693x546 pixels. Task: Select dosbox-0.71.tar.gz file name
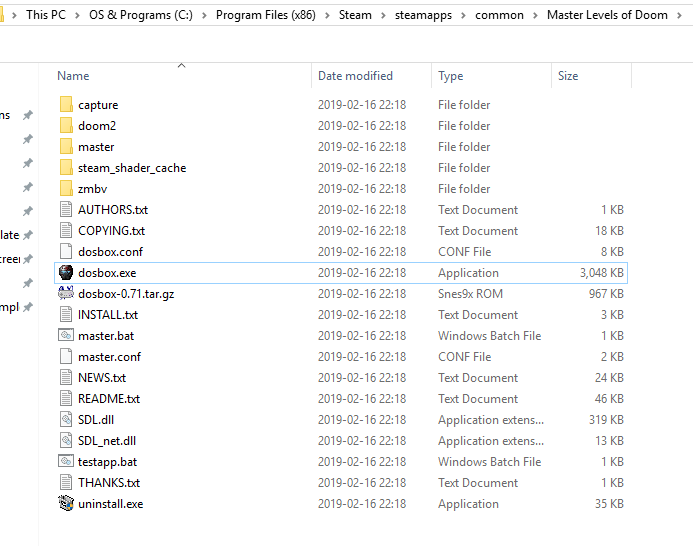[126, 294]
